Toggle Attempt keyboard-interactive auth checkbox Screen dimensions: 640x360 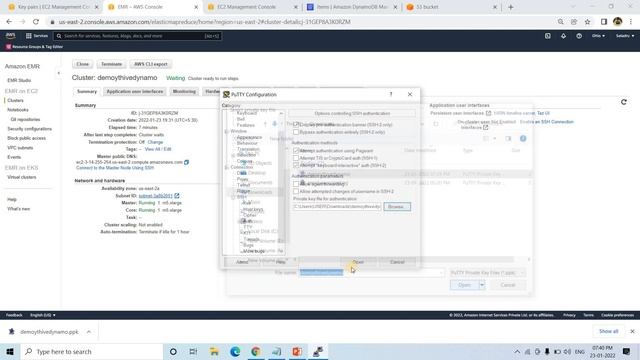point(296,165)
